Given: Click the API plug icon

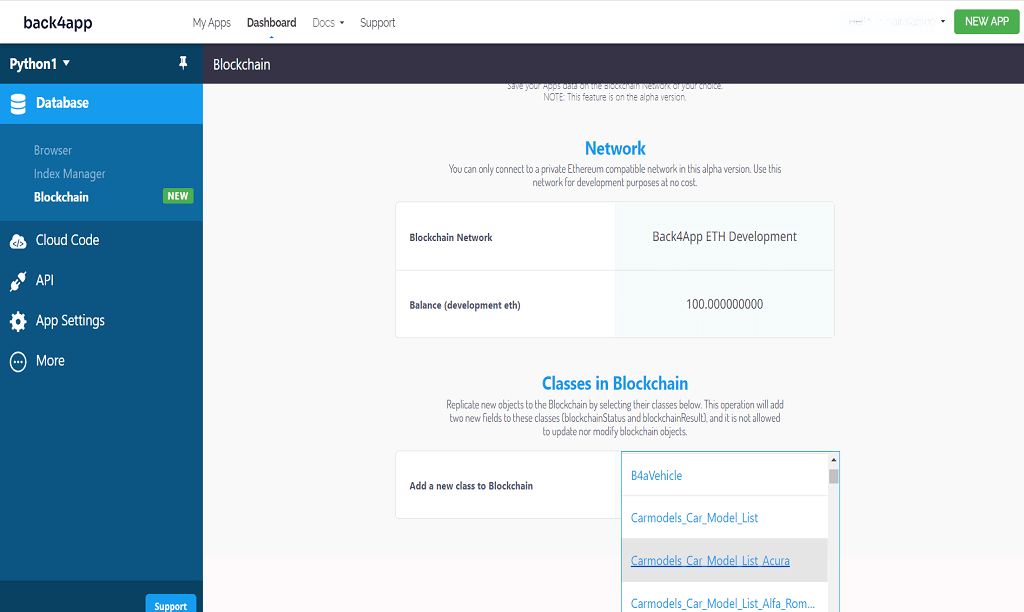Looking at the screenshot, I should 18,281.
